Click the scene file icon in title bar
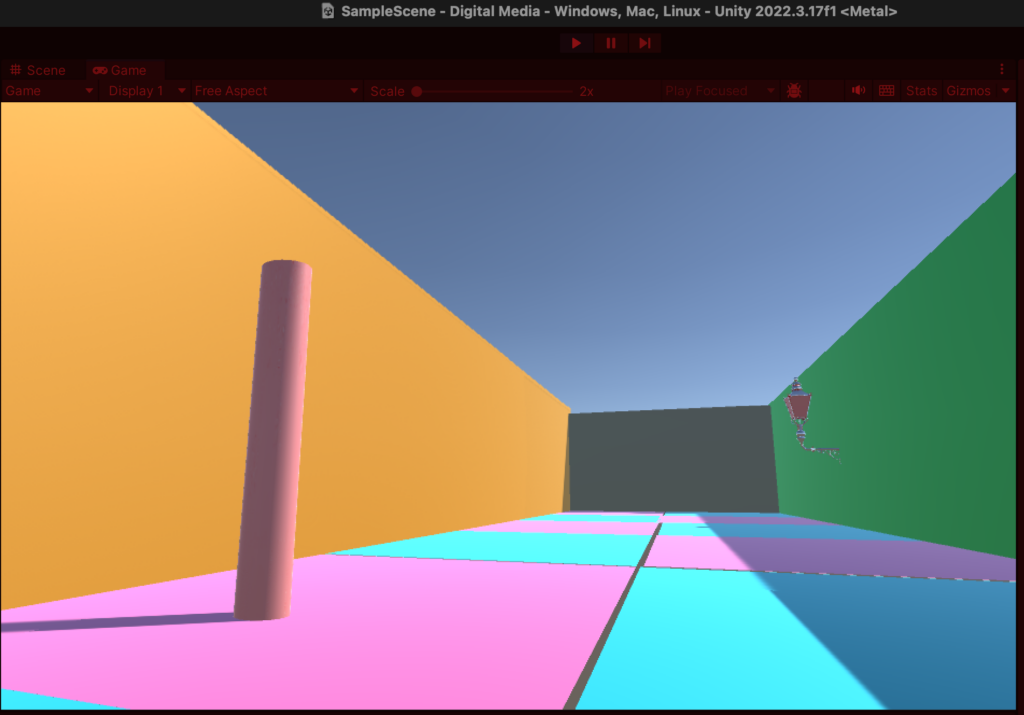The image size is (1024, 715). coord(328,11)
